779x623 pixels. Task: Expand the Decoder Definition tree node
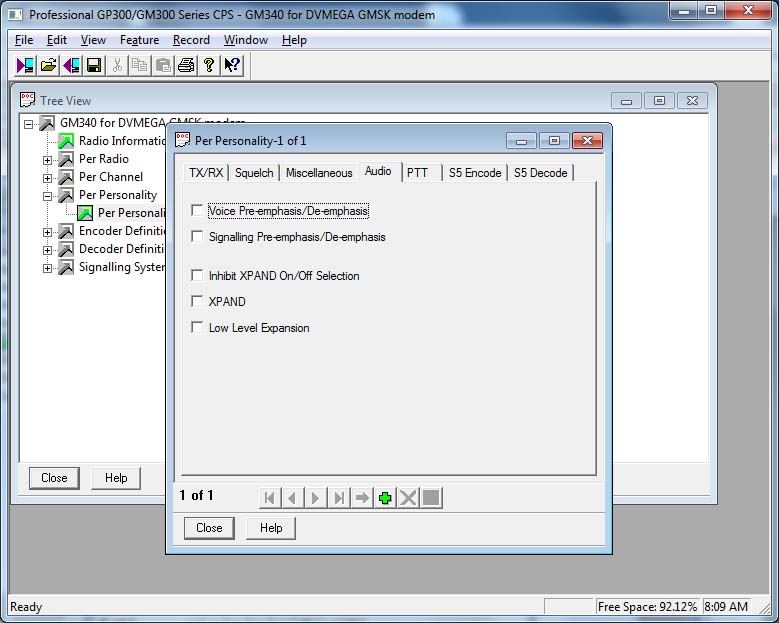48,250
